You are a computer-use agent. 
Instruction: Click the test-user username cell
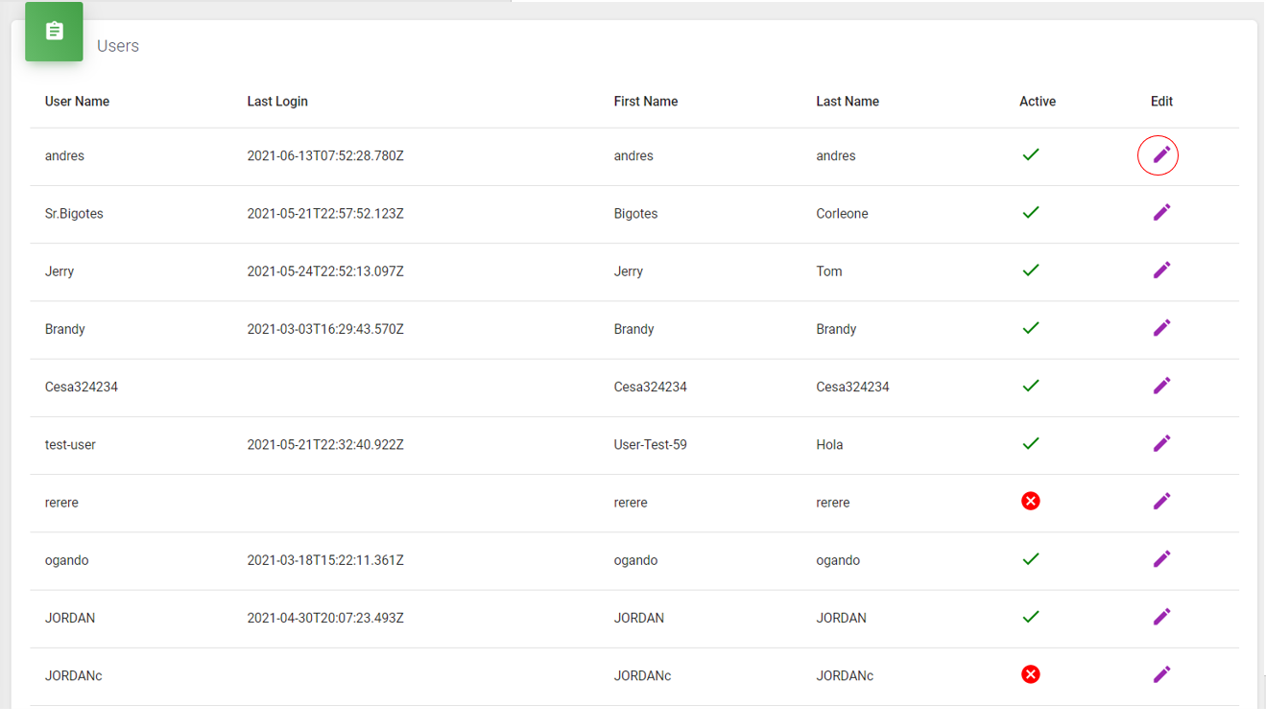tap(70, 444)
